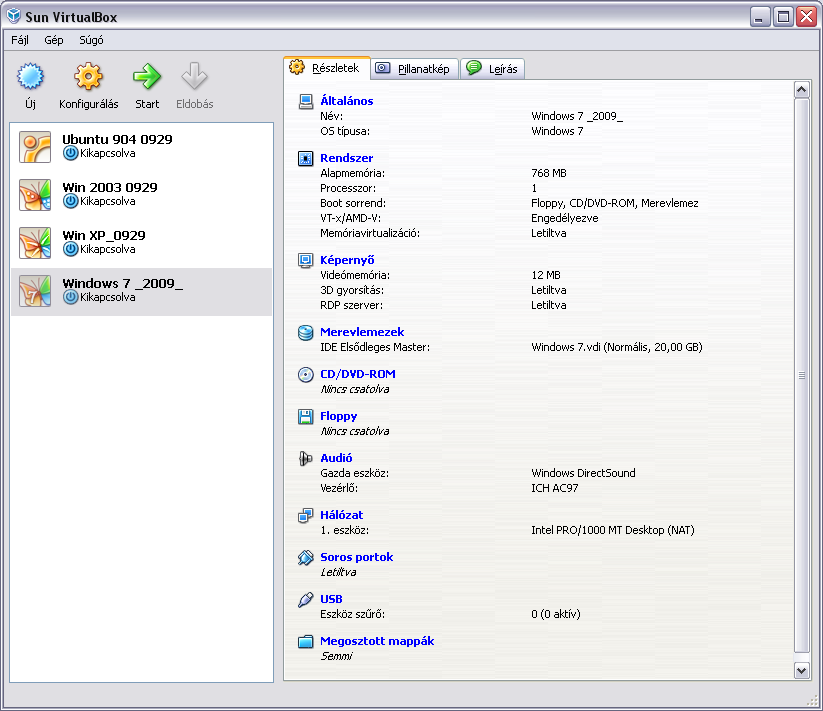Image resolution: width=823 pixels, height=711 pixels.
Task: Click the 'Semmi' shared folders text
Action: (x=336, y=656)
